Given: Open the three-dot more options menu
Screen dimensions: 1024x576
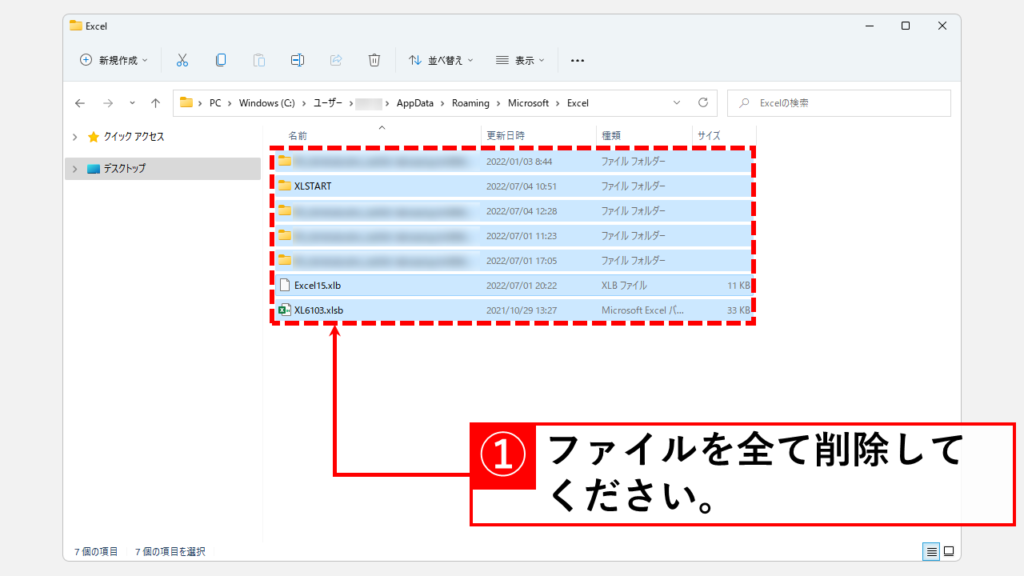Looking at the screenshot, I should [577, 60].
